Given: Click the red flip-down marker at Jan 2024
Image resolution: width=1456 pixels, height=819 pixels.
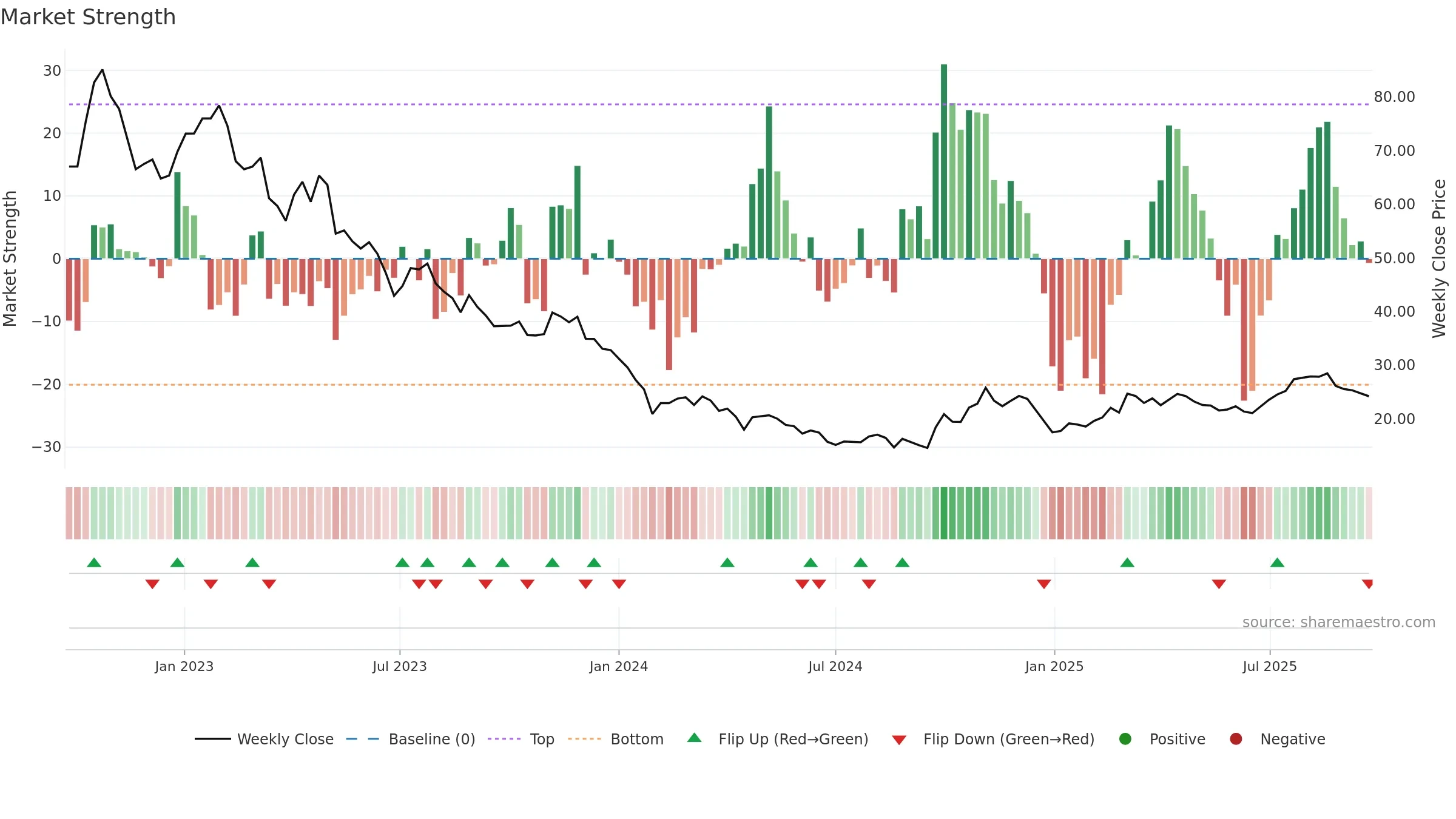Looking at the screenshot, I should coord(619,584).
